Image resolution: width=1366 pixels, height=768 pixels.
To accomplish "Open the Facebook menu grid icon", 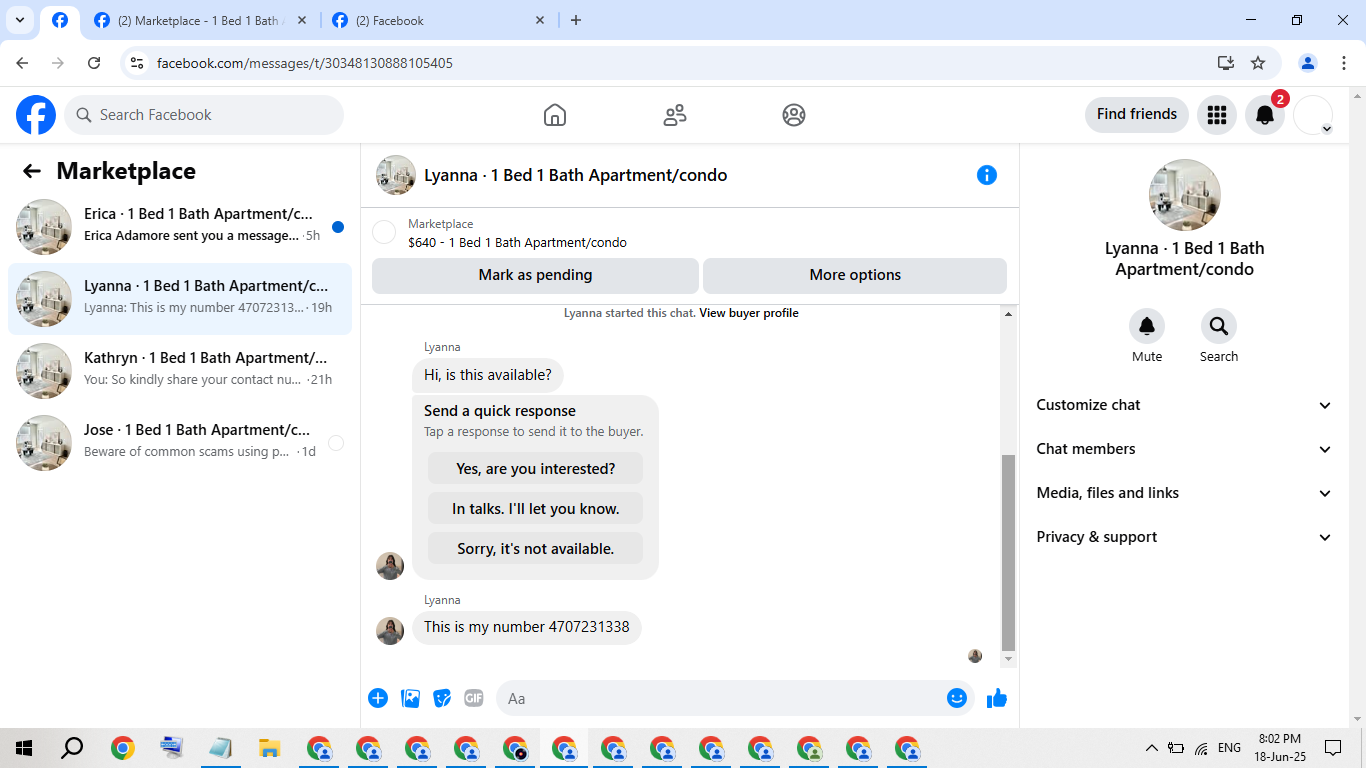I will (x=1217, y=115).
